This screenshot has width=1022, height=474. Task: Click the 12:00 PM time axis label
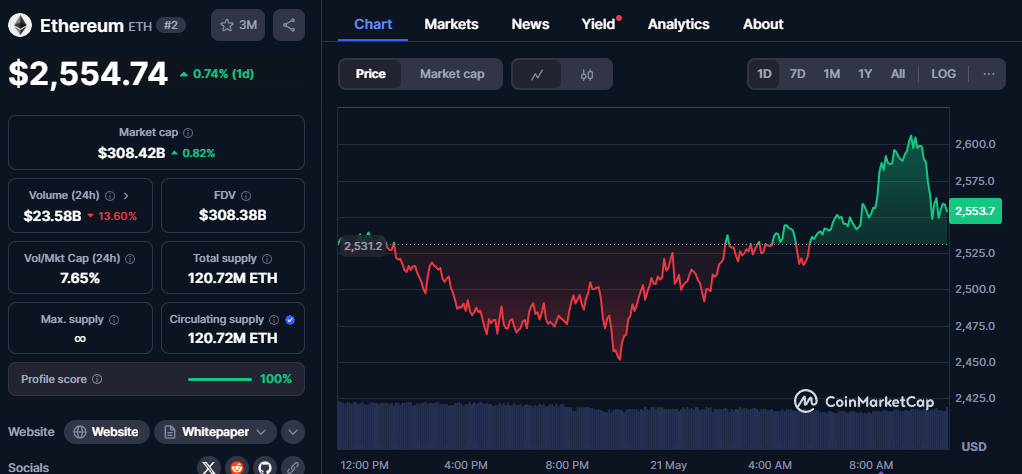[x=364, y=465]
